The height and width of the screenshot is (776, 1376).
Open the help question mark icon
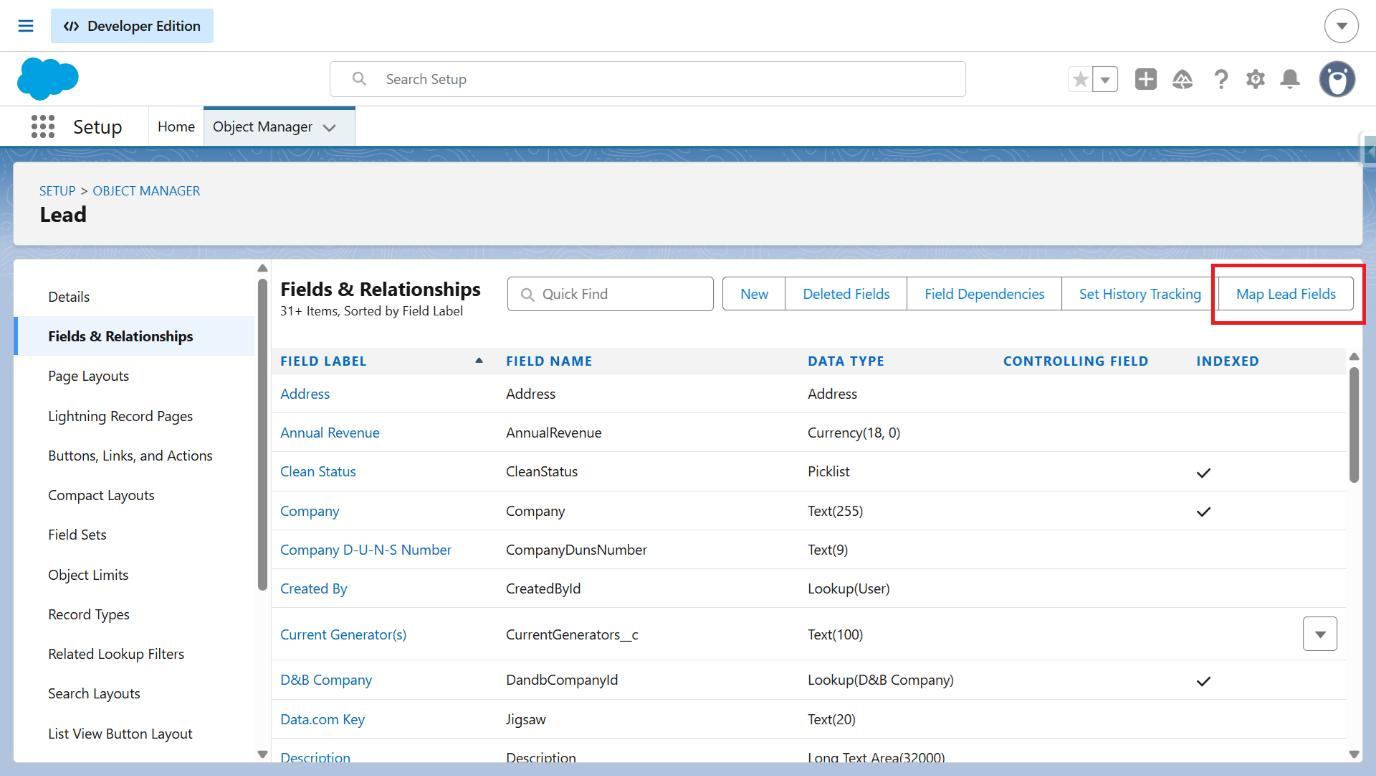pyautogui.click(x=1221, y=79)
